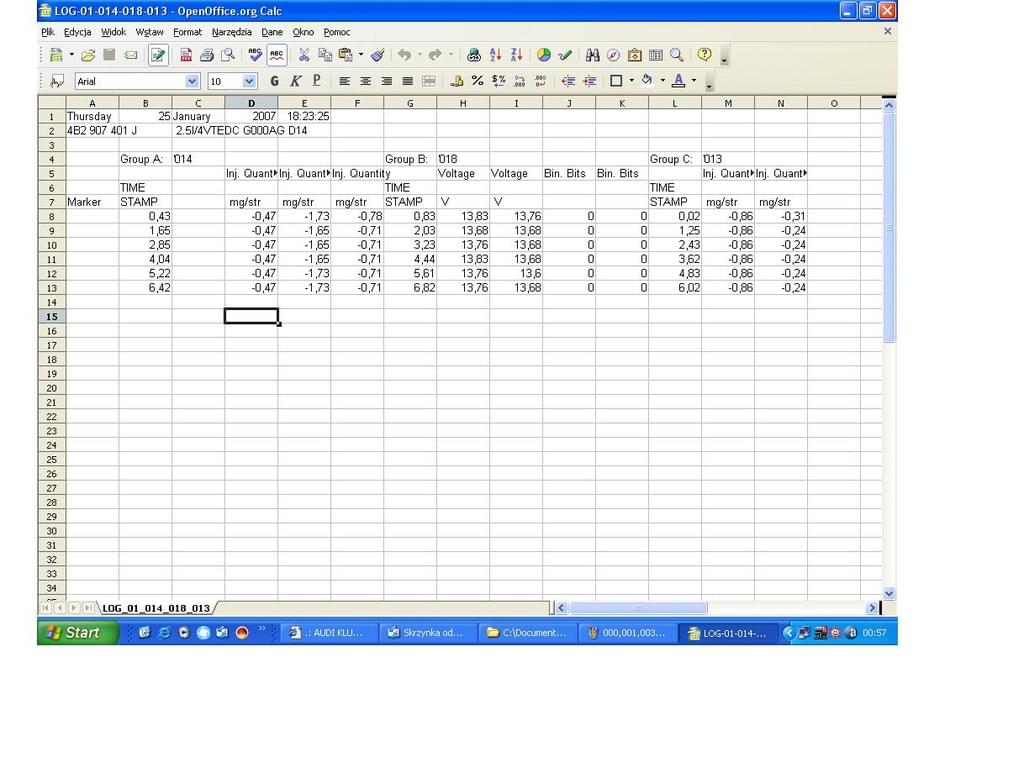Open the Edycja menu
This screenshot has height=757, width=1024.
[77, 32]
